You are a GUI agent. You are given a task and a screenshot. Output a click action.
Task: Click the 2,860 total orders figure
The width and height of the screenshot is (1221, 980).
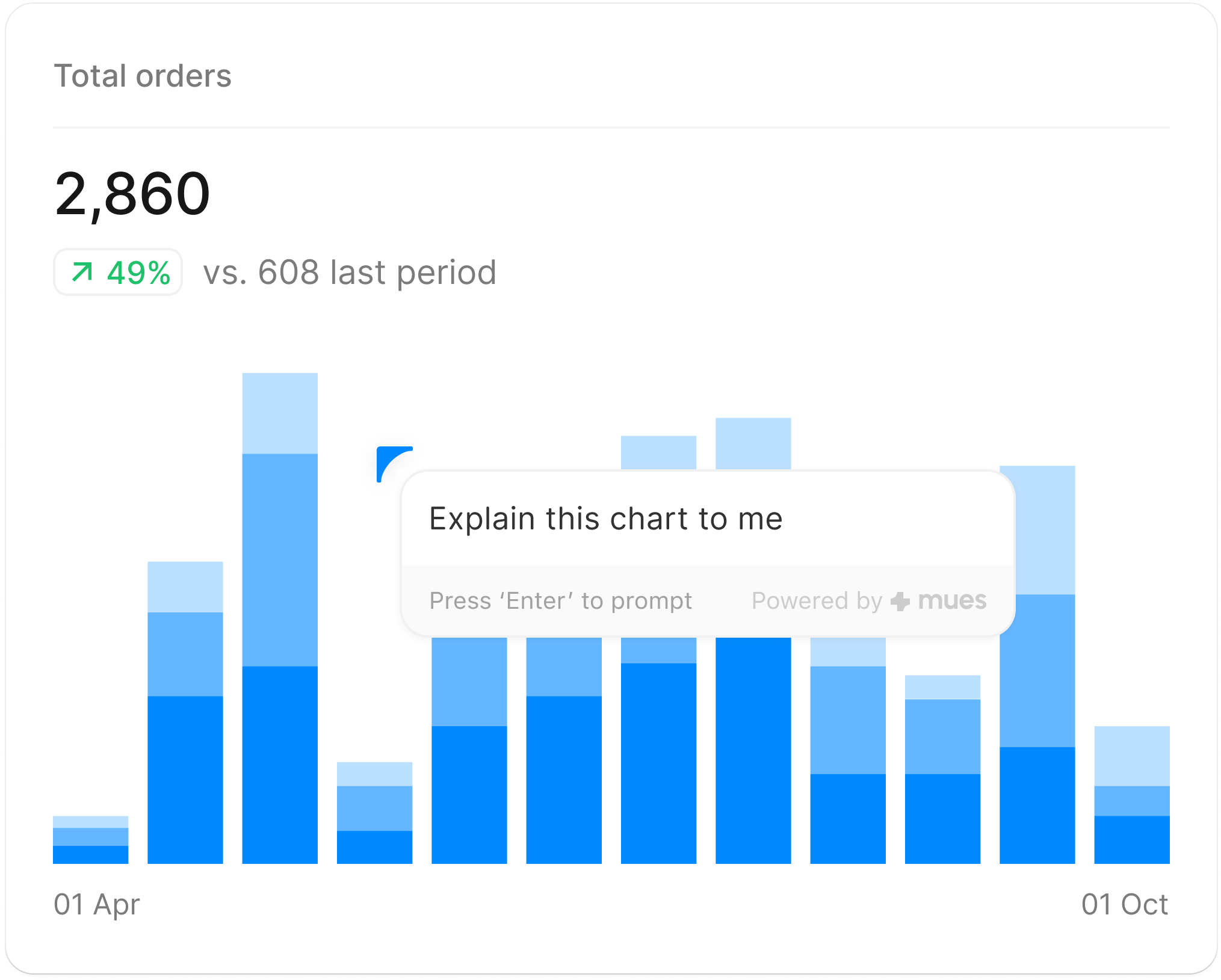pyautogui.click(x=132, y=194)
